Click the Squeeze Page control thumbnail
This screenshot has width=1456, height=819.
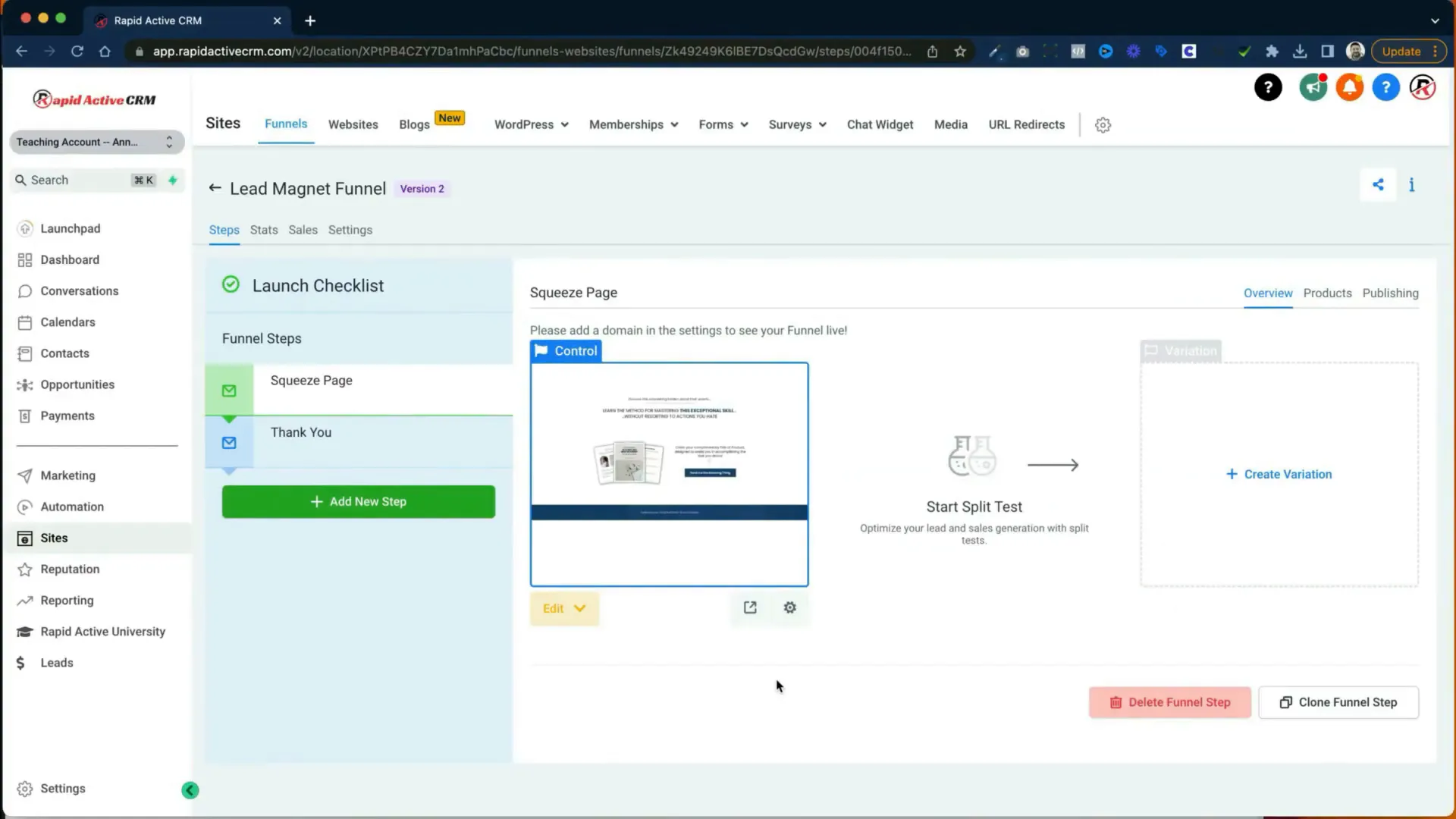[x=669, y=474]
